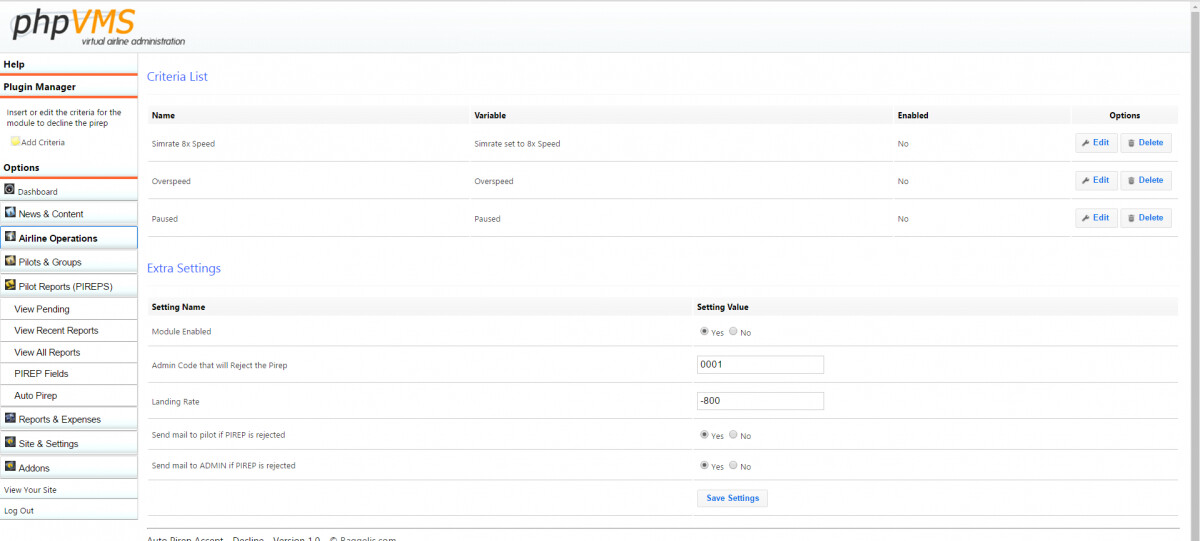
Task: Click the Addons sidebar icon
Action: click(x=10, y=466)
